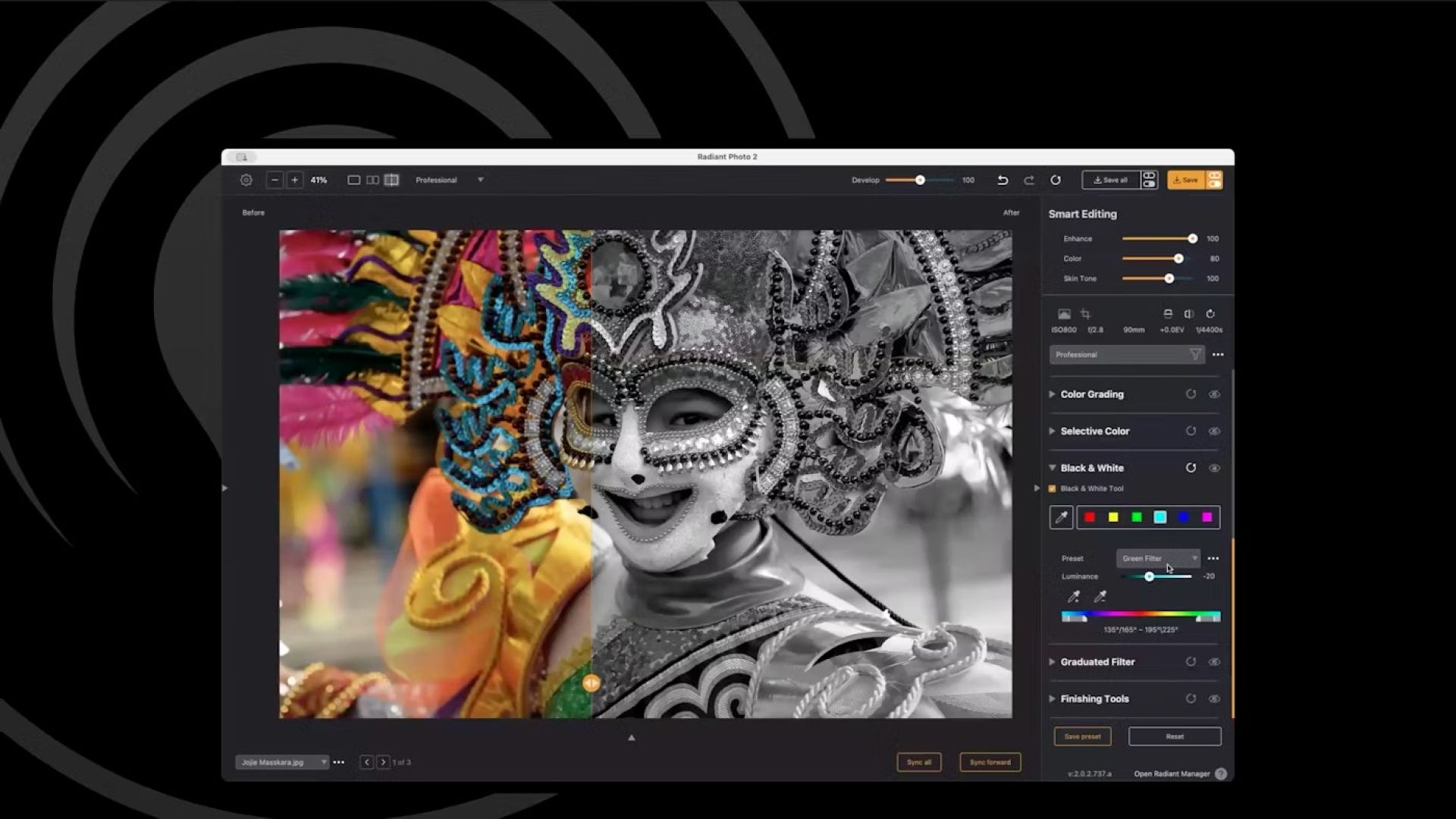This screenshot has height=819, width=1456.
Task: Open the Green Filter preset dropdown
Action: pyautogui.click(x=1158, y=559)
